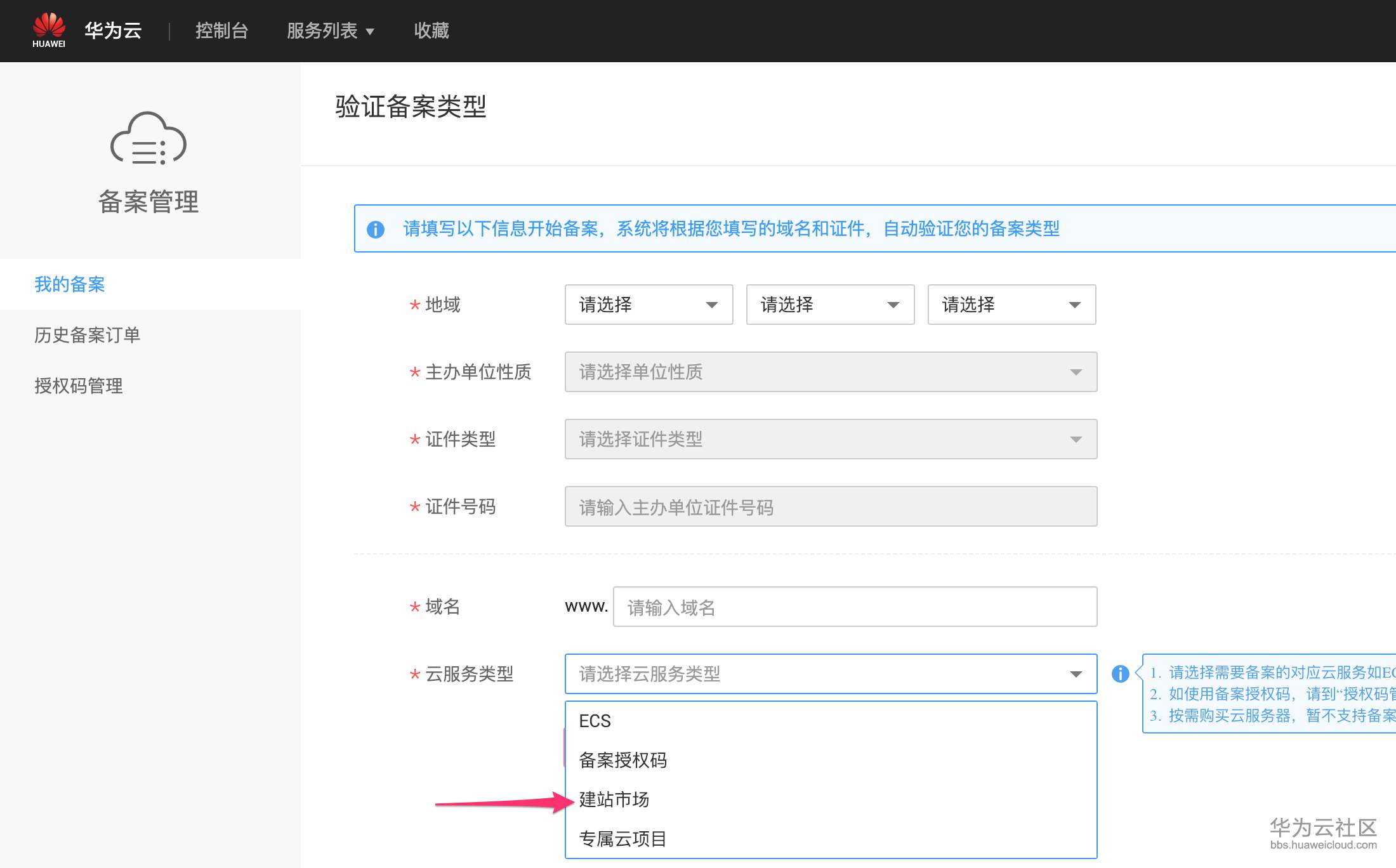The image size is (1396, 868).
Task: Choose 建站市场 from the list
Action: pos(614,799)
